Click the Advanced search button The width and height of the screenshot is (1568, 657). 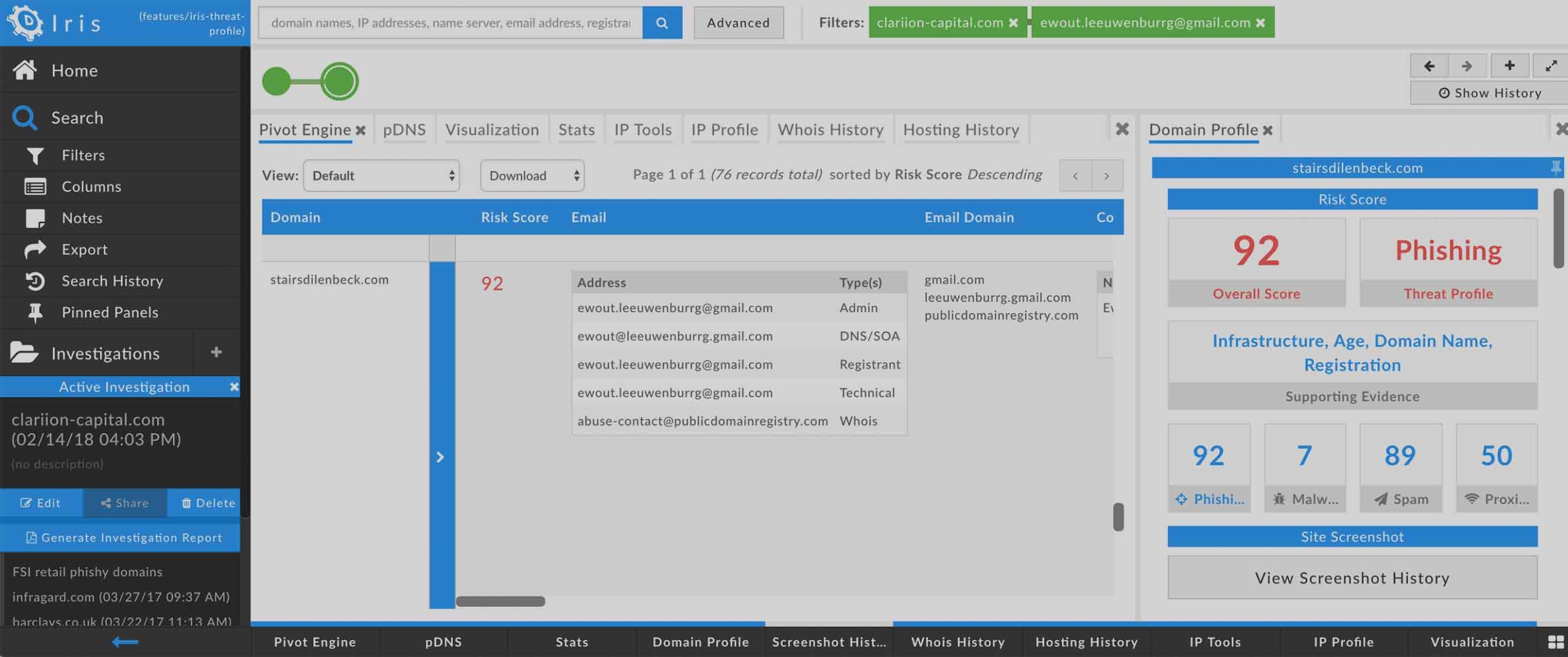pos(738,23)
